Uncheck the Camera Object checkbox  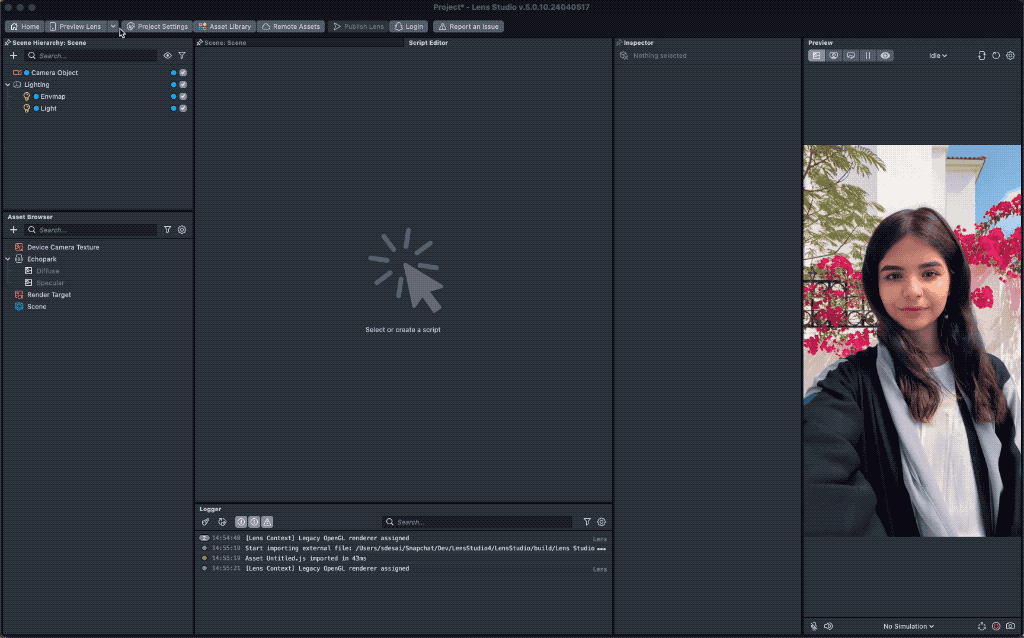(x=183, y=73)
